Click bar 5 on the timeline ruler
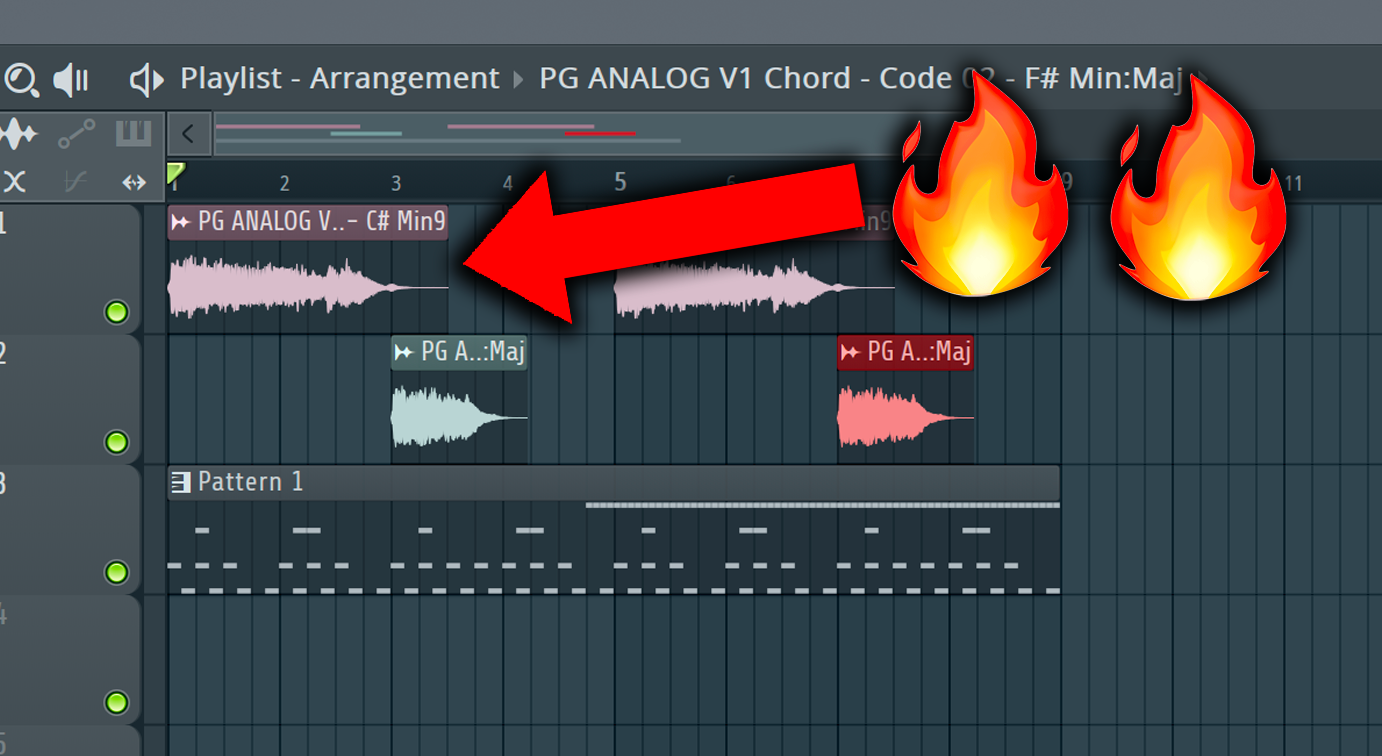Screen dimensions: 1382x756 click(x=620, y=182)
